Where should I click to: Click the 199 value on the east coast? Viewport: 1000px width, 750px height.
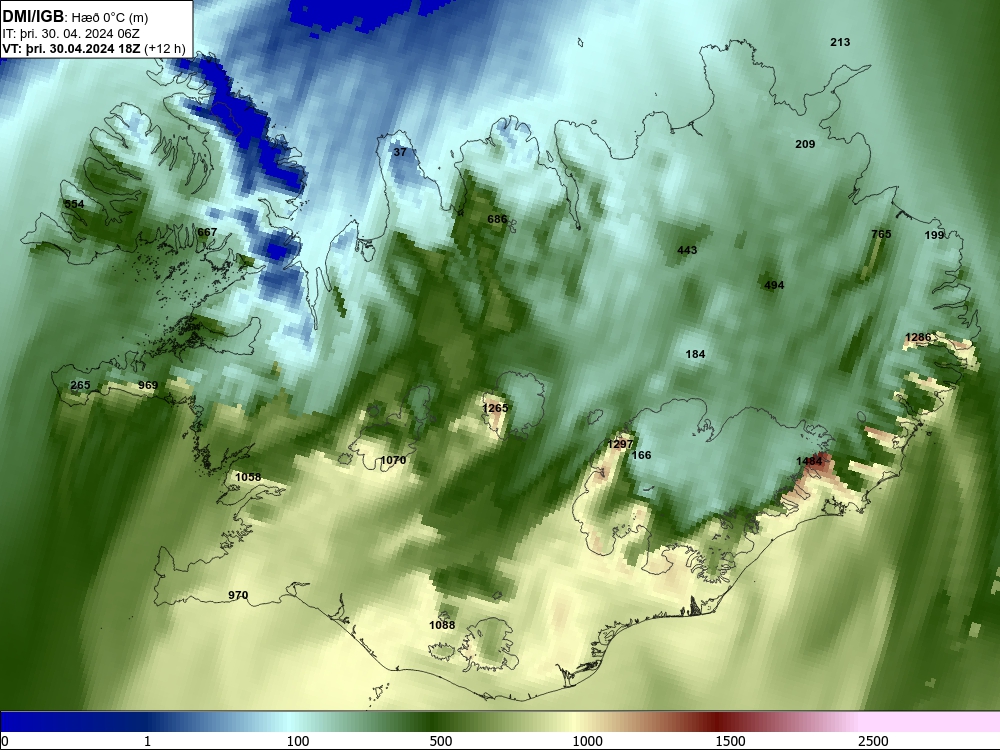(934, 235)
